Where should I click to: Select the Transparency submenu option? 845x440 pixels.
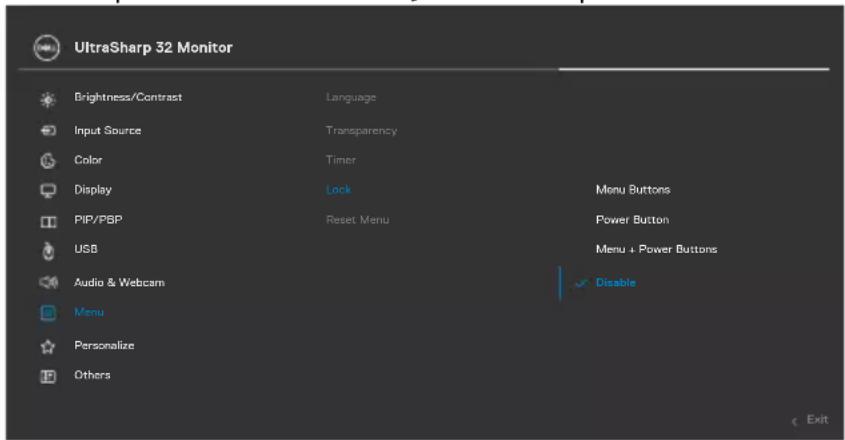point(361,130)
